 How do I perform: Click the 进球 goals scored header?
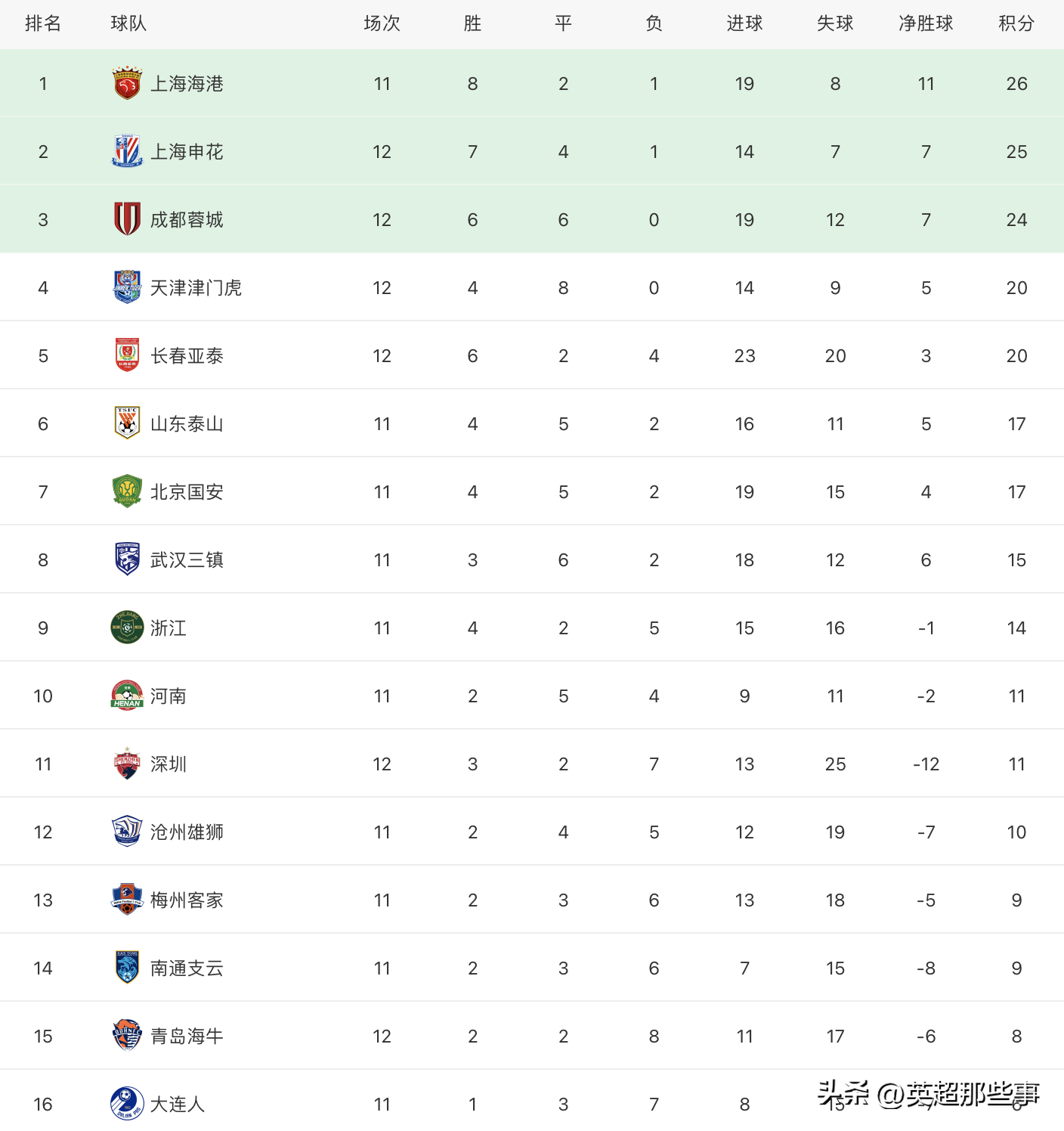pyautogui.click(x=744, y=23)
